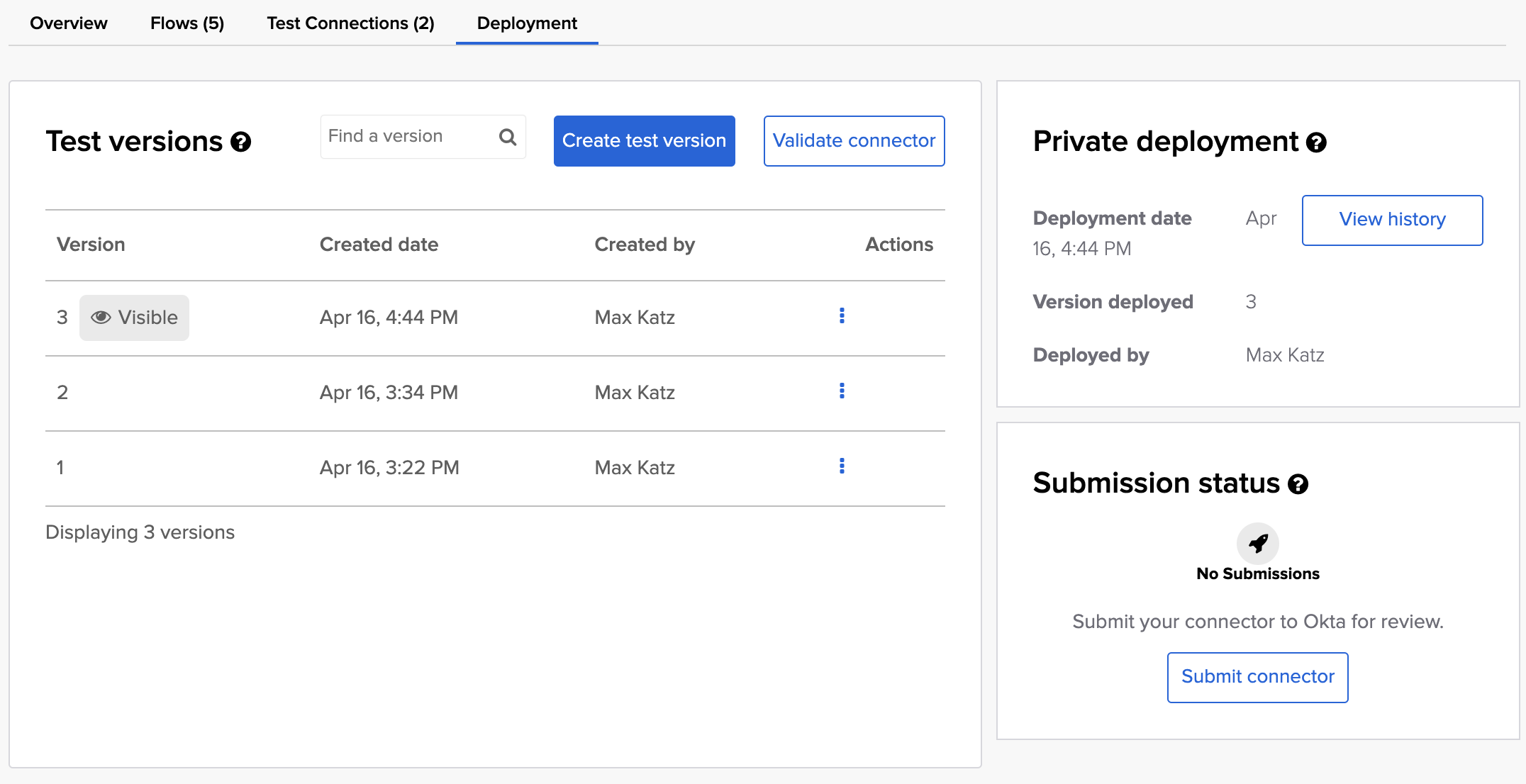Image resolution: width=1526 pixels, height=784 pixels.
Task: Click the Created date column header
Action: click(x=379, y=245)
